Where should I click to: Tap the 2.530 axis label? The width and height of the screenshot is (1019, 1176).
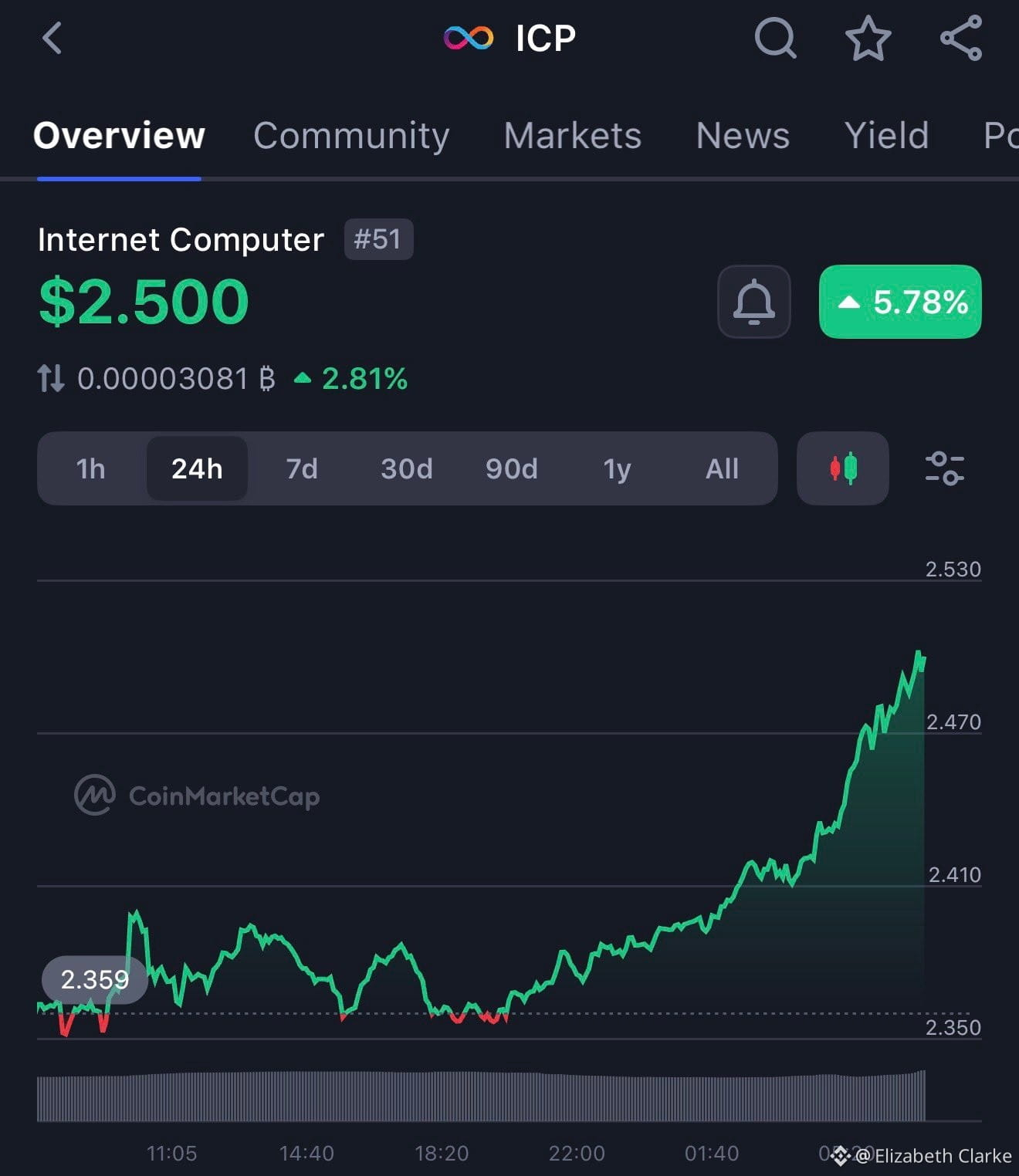(953, 569)
